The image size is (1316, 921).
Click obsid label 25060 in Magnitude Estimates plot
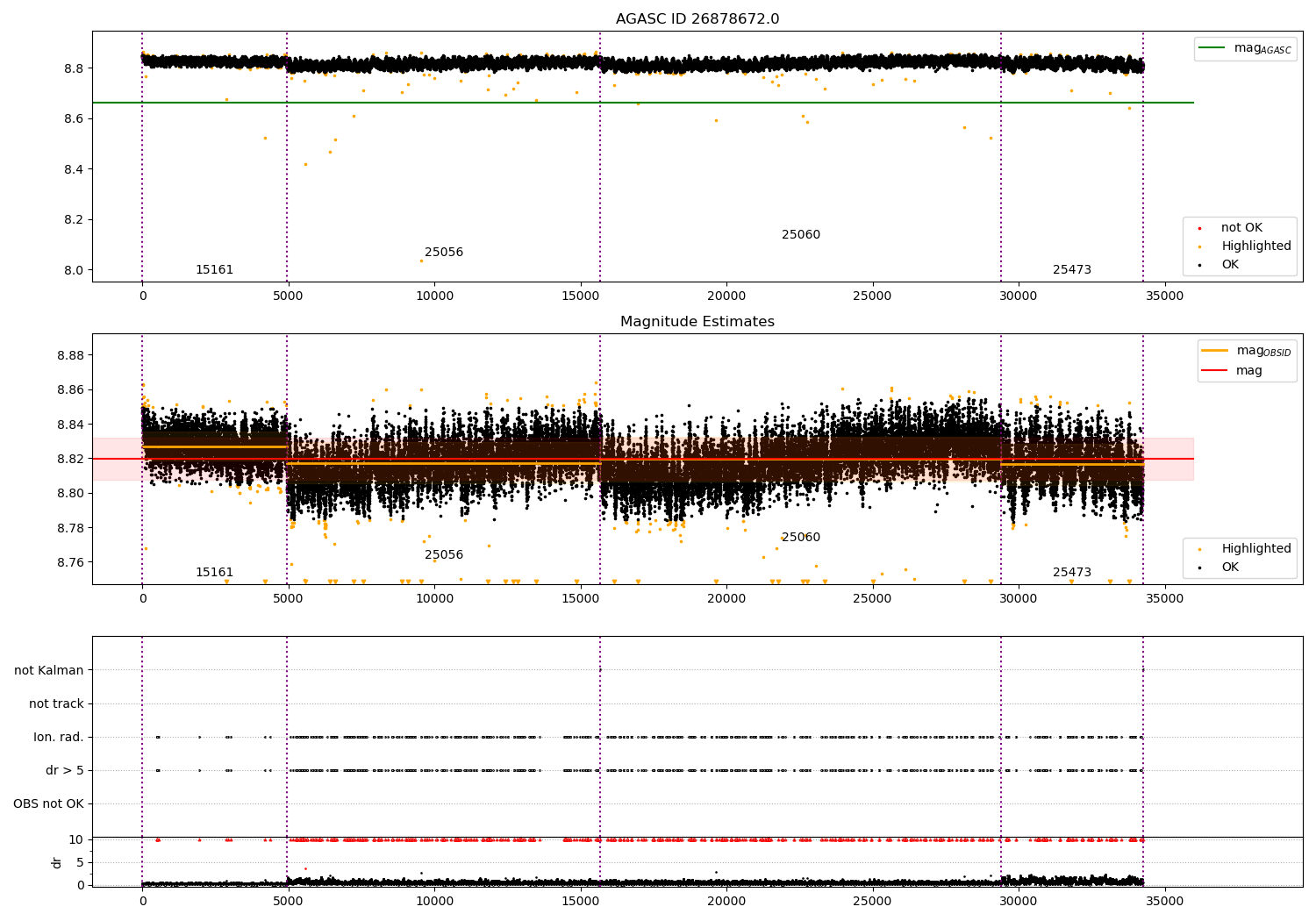click(x=801, y=538)
